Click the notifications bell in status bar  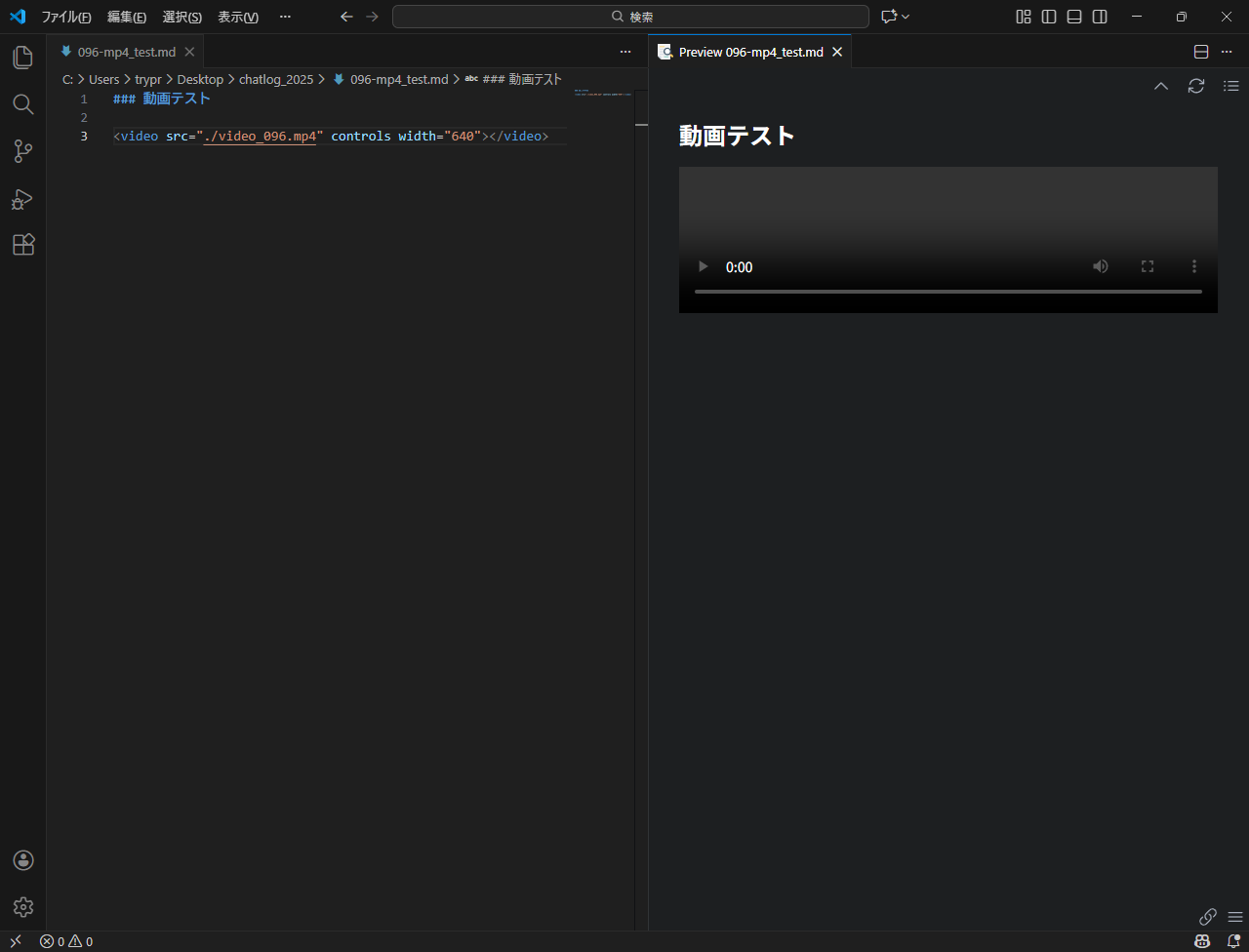1232,941
